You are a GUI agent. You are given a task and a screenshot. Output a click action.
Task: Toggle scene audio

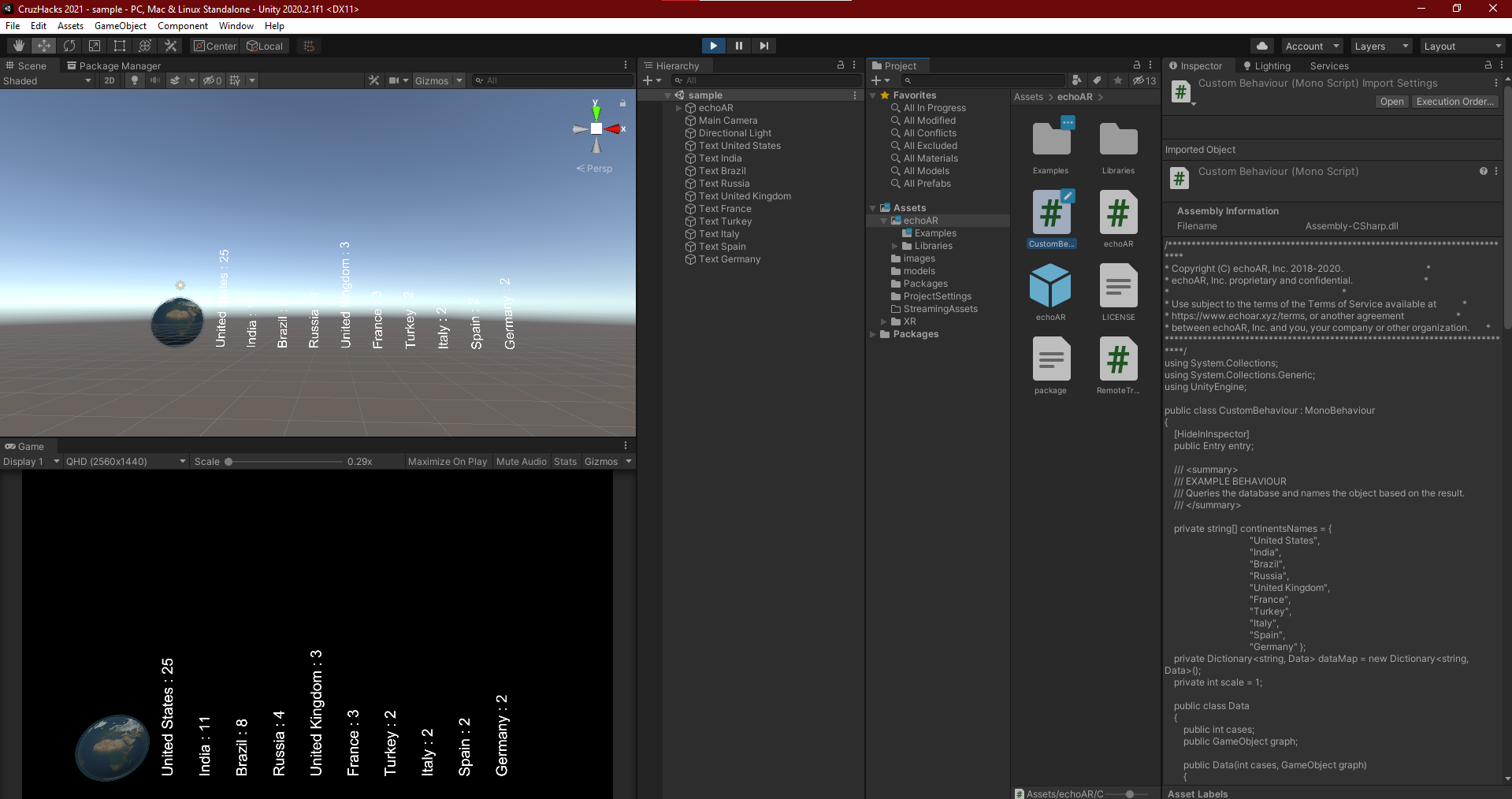point(155,80)
